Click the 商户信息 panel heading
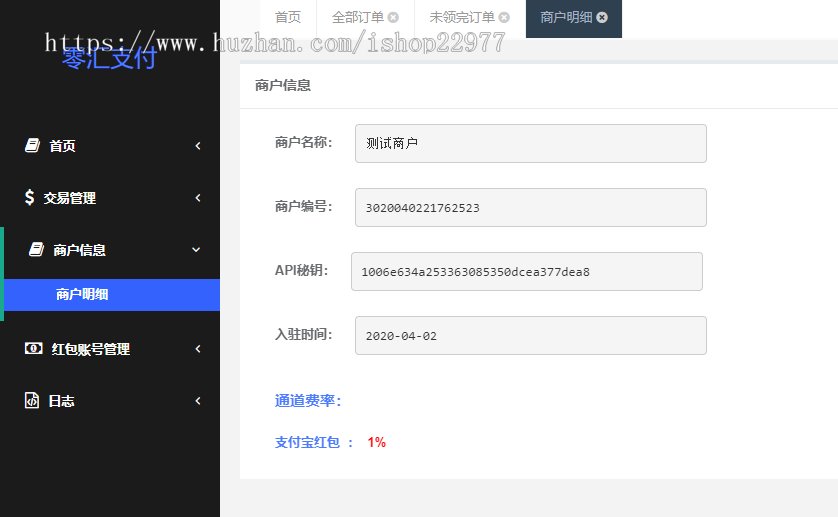 (283, 85)
